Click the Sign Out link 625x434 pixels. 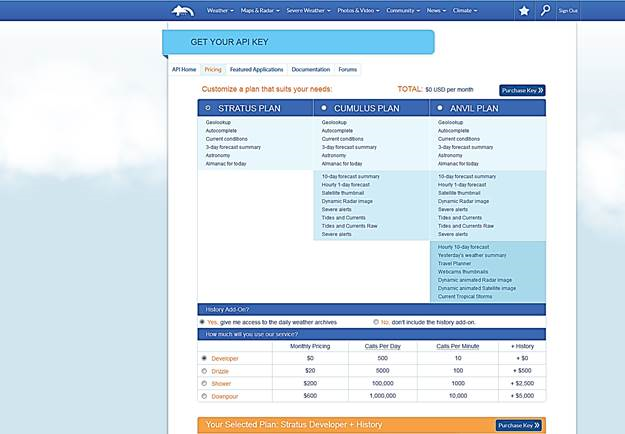coord(568,11)
